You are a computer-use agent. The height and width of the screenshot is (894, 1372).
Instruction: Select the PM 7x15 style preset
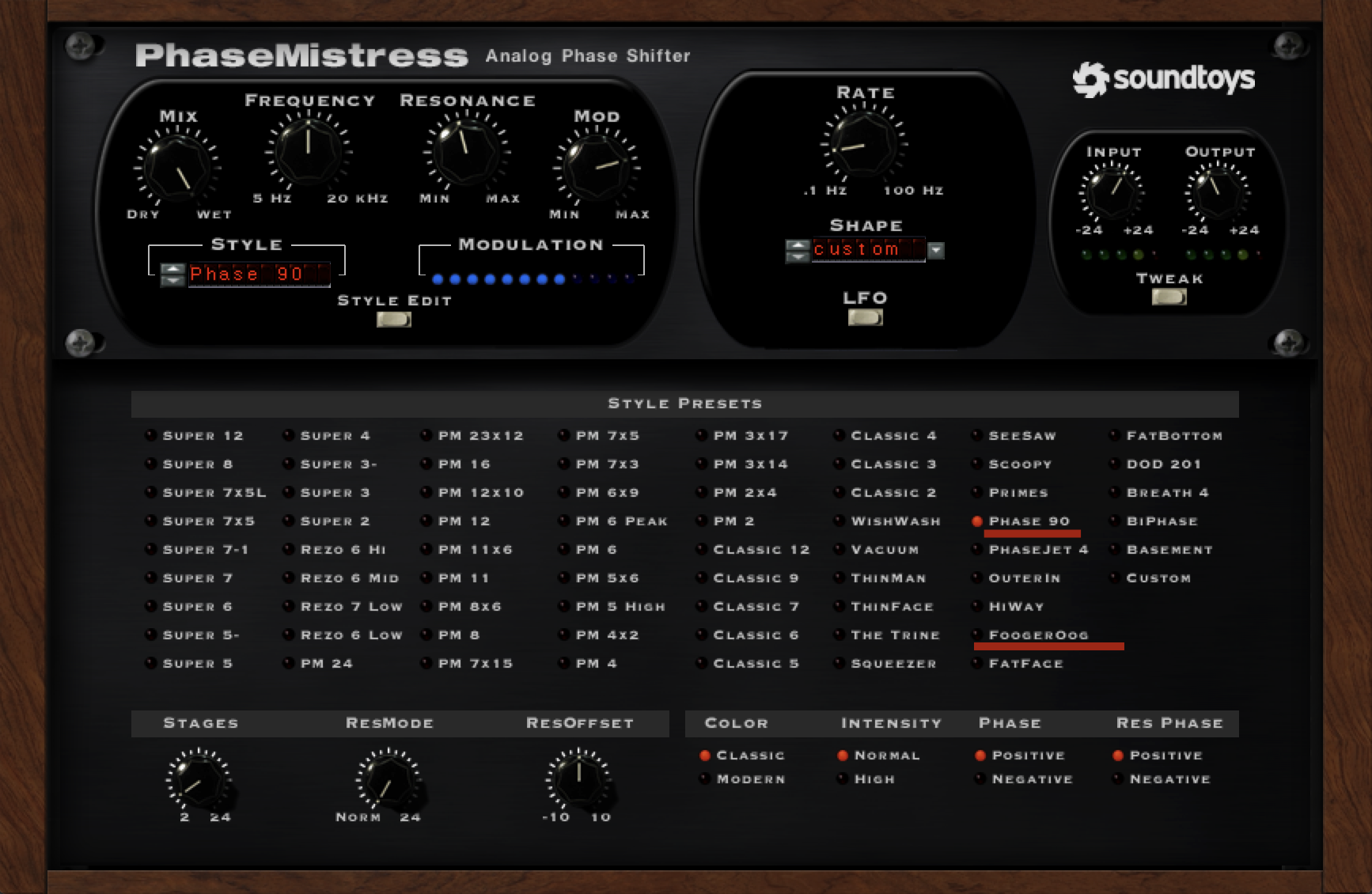467,664
